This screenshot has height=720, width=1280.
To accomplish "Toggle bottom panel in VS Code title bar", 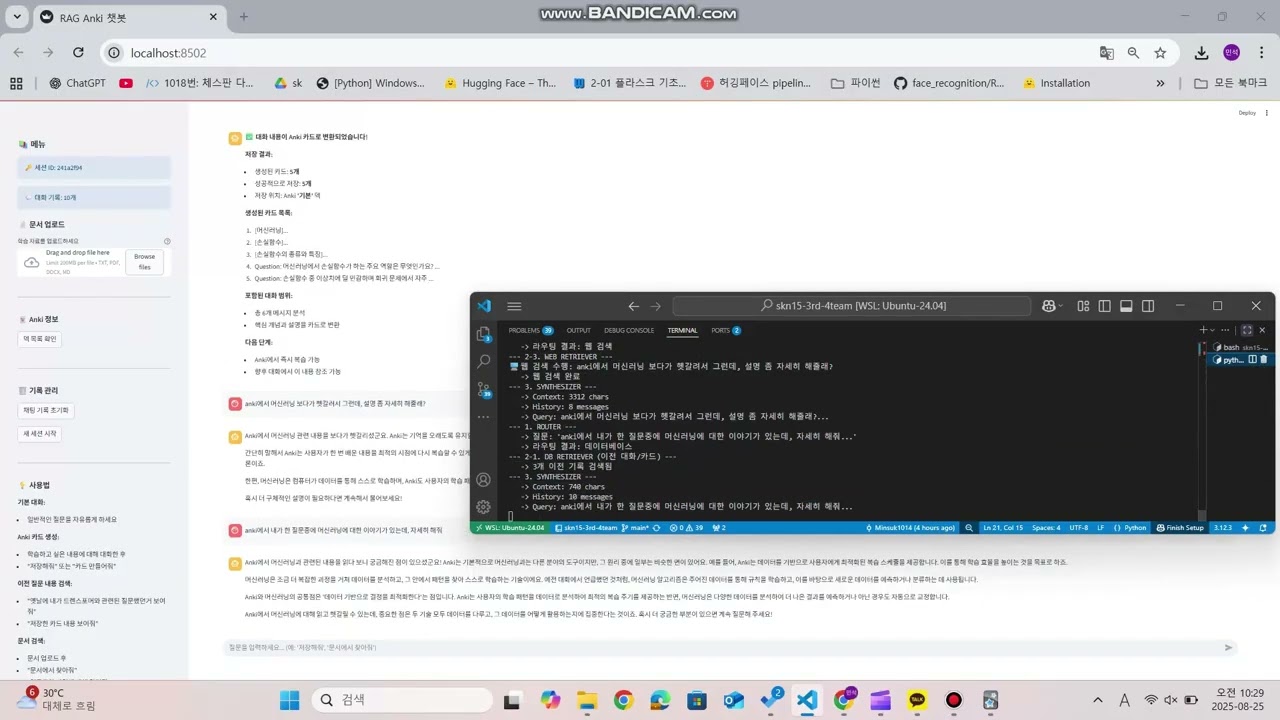I will tap(1126, 306).
